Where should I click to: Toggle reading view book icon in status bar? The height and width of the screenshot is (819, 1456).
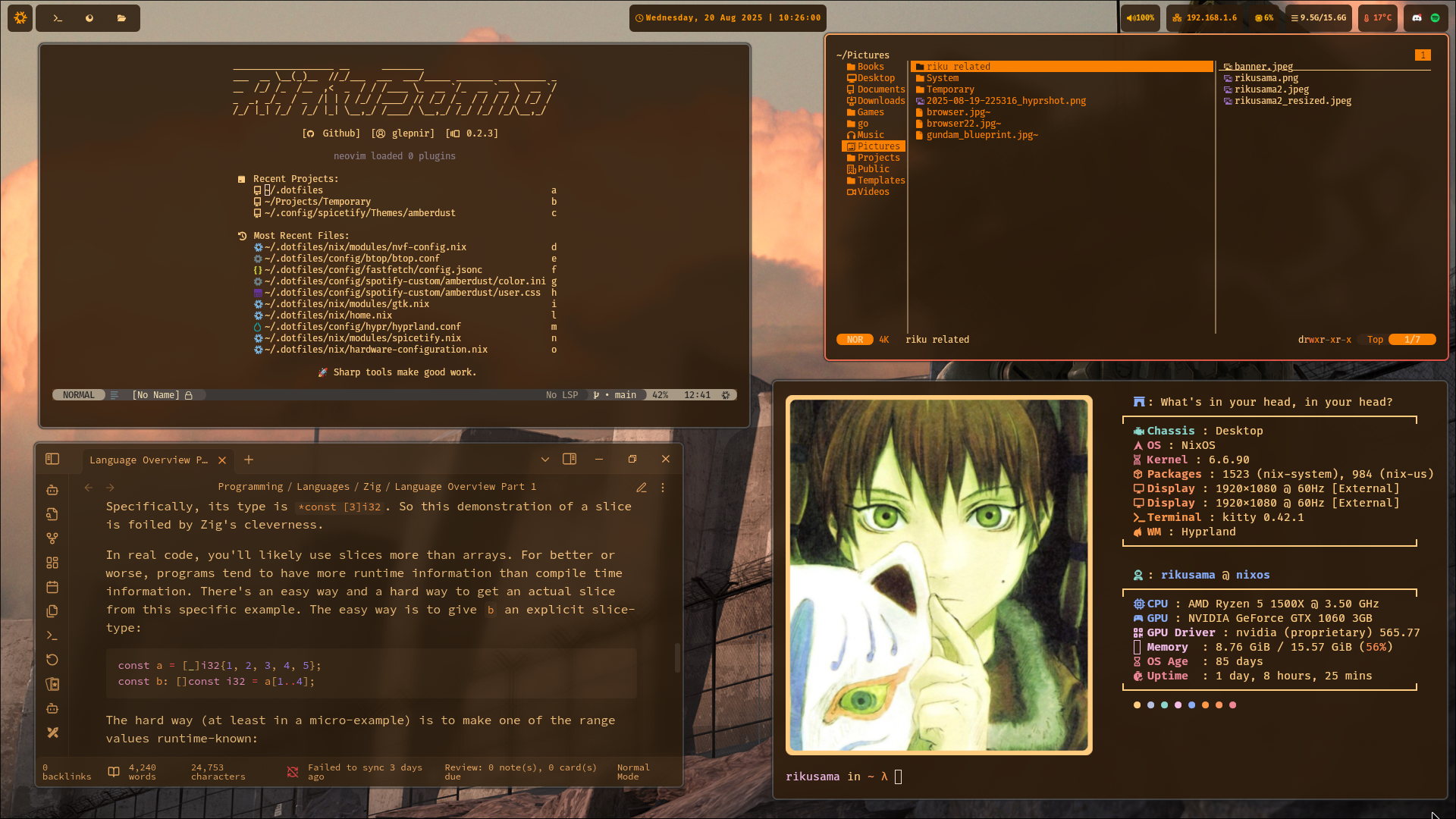tap(114, 772)
